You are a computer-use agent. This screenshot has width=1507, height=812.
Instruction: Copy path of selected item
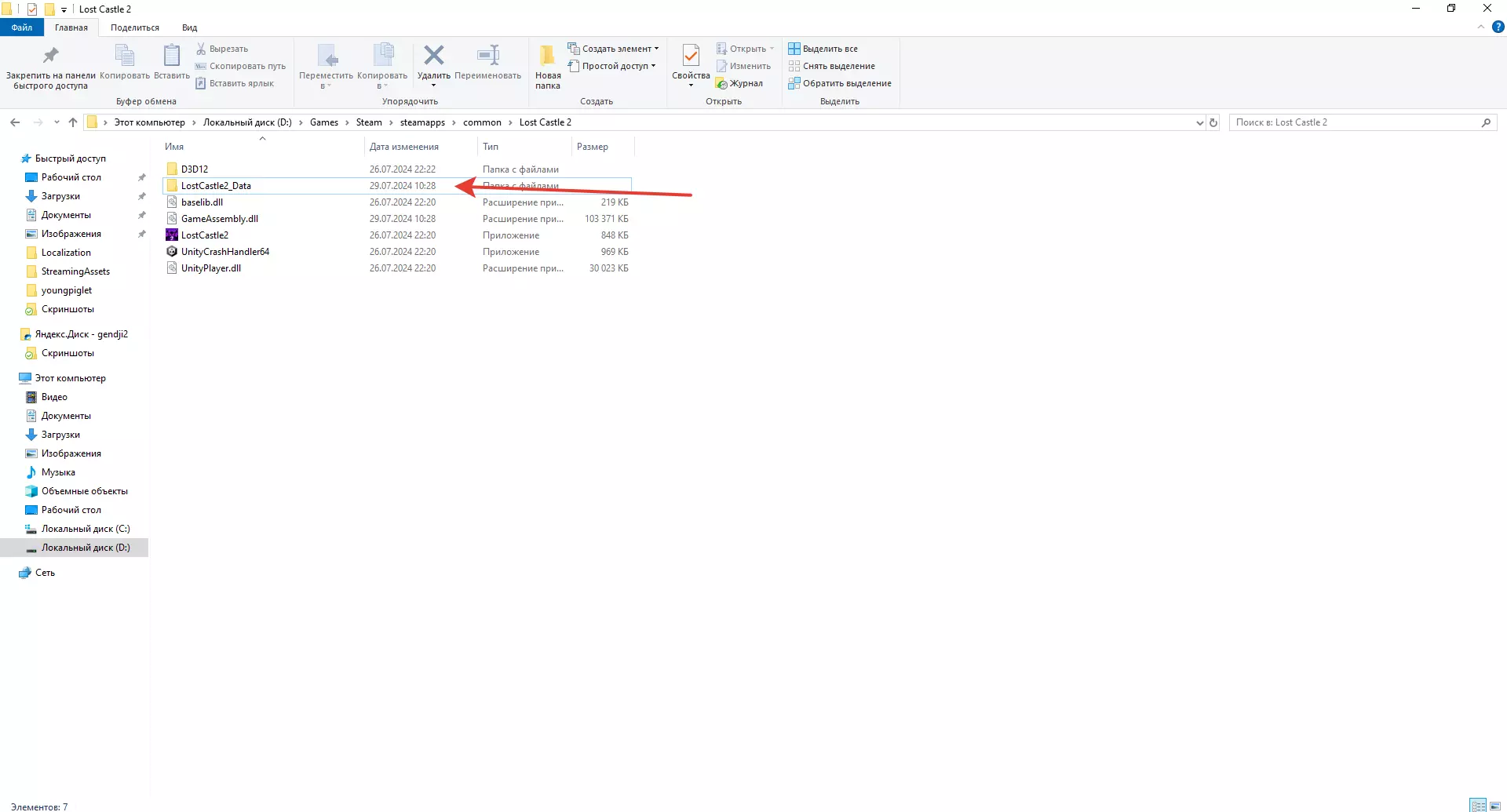click(x=240, y=66)
